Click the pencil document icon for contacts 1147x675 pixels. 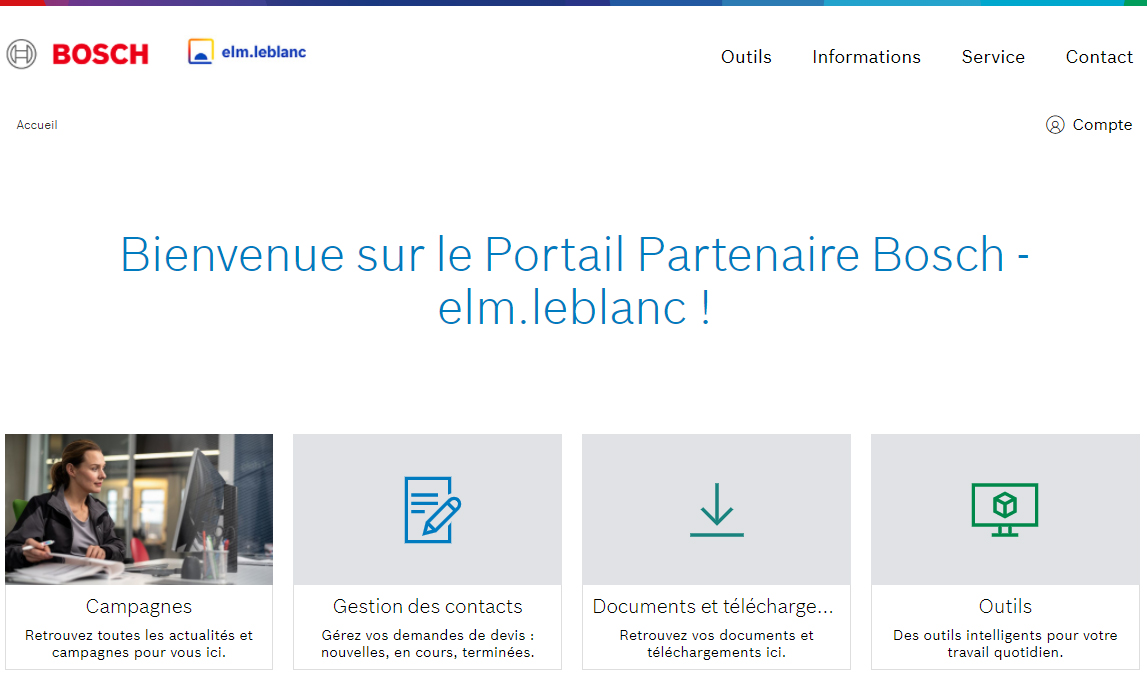[432, 510]
